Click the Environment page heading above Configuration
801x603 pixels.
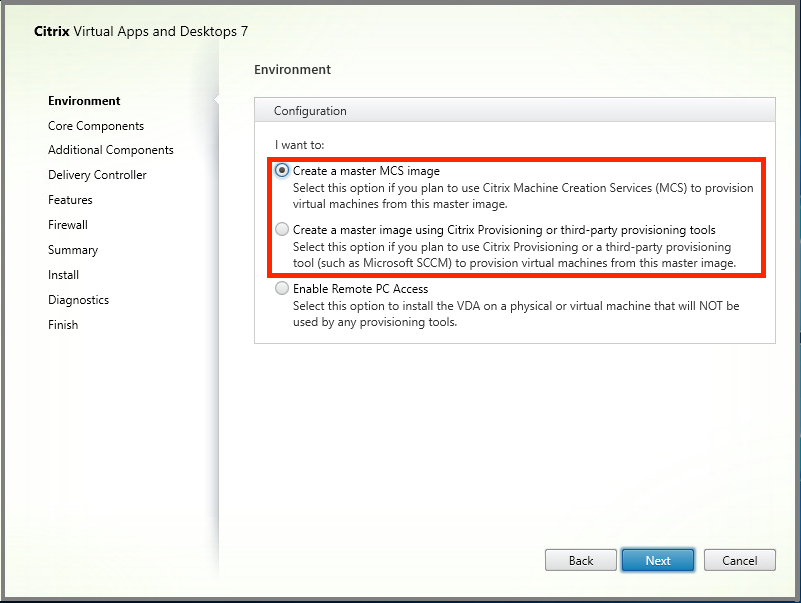point(292,70)
